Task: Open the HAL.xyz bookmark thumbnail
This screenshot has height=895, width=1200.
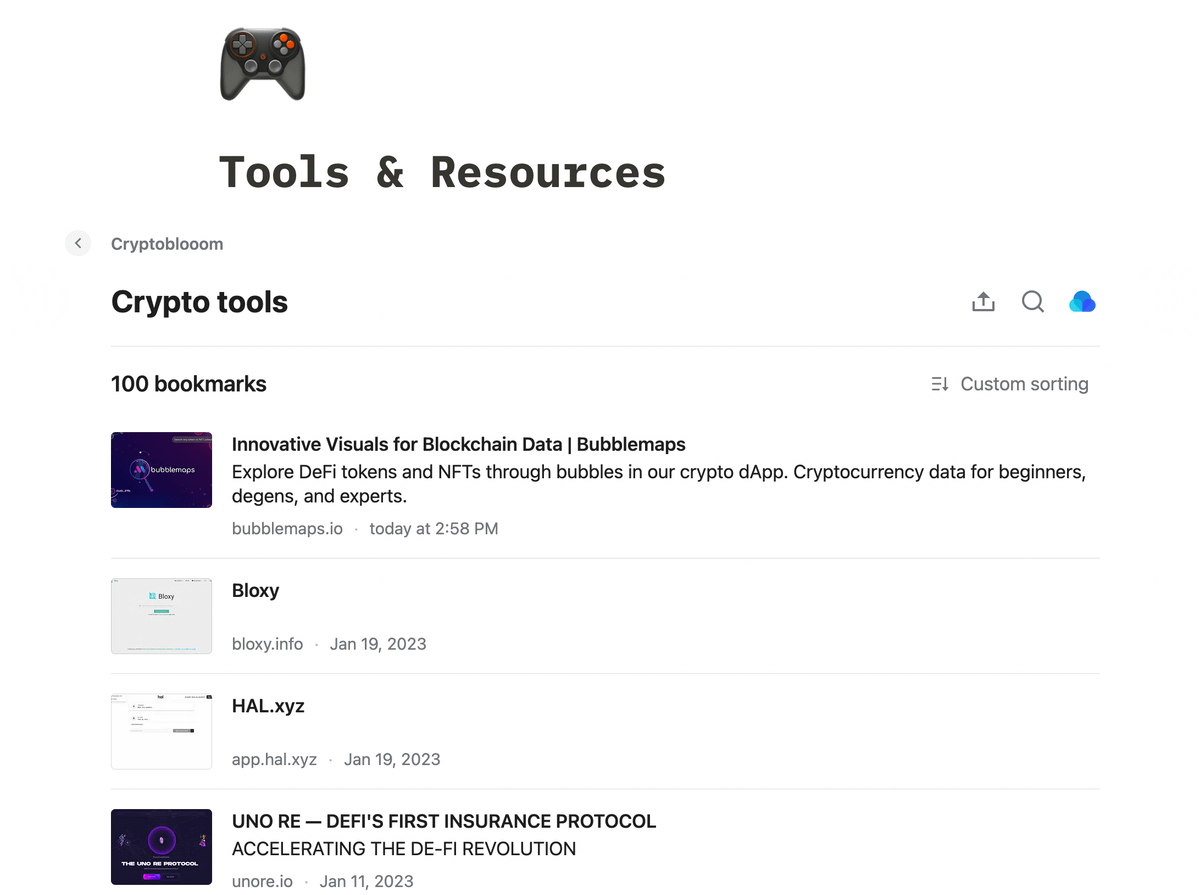Action: coord(161,731)
